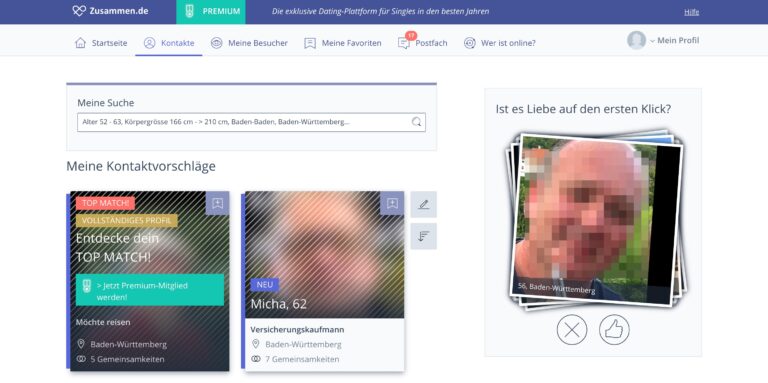The height and width of the screenshot is (383, 768).
Task: Open the sort order icon
Action: pos(423,236)
